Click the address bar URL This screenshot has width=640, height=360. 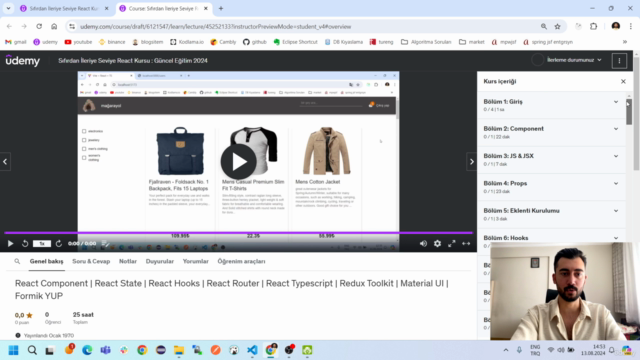coord(216,27)
